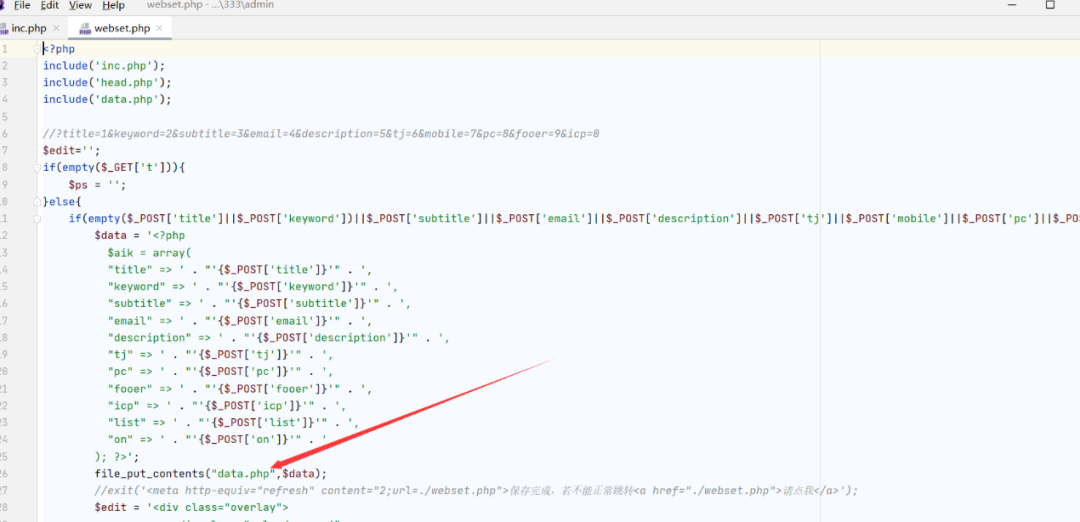1080x522 pixels.
Task: Click the PHP file icon on webset.php tab
Action: (x=85, y=29)
